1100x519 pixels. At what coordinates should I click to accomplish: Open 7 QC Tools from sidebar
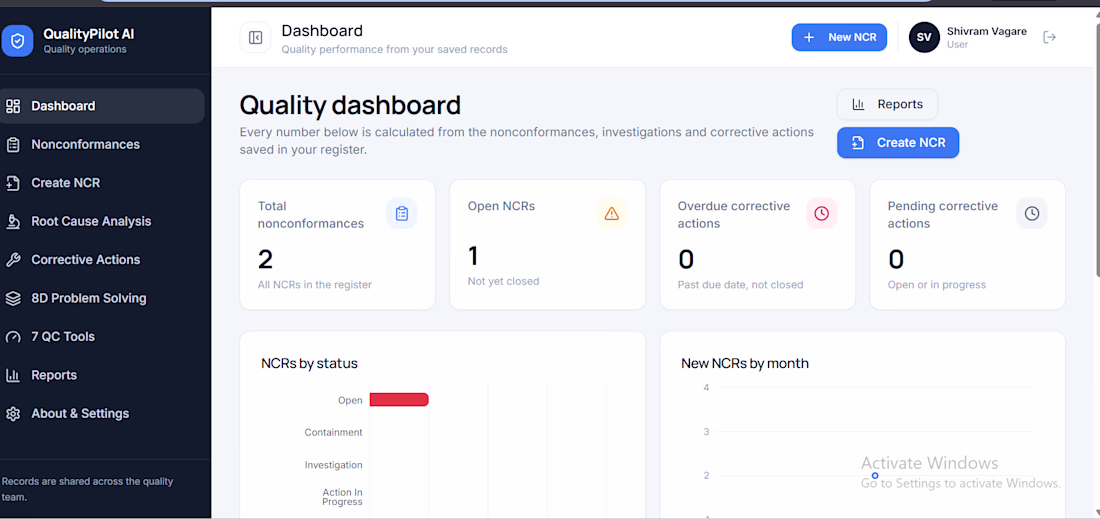click(102, 337)
